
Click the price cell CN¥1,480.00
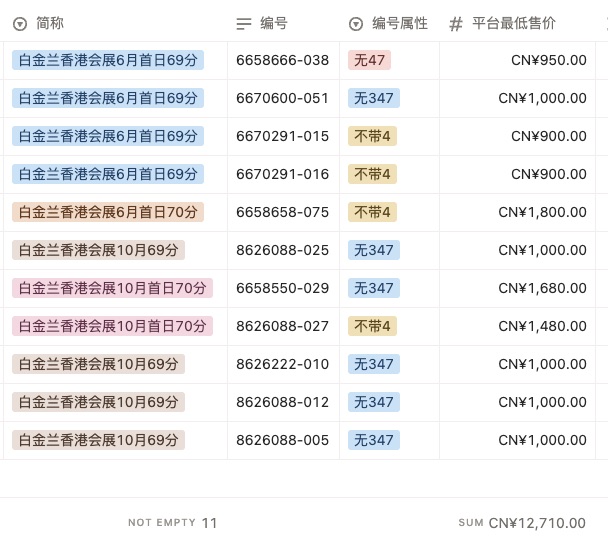coord(542,326)
